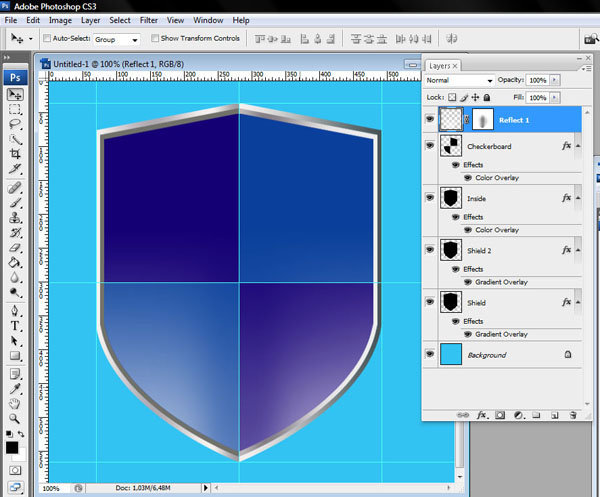Hide the Shield 2 layer
The width and height of the screenshot is (600, 497).
coord(430,249)
